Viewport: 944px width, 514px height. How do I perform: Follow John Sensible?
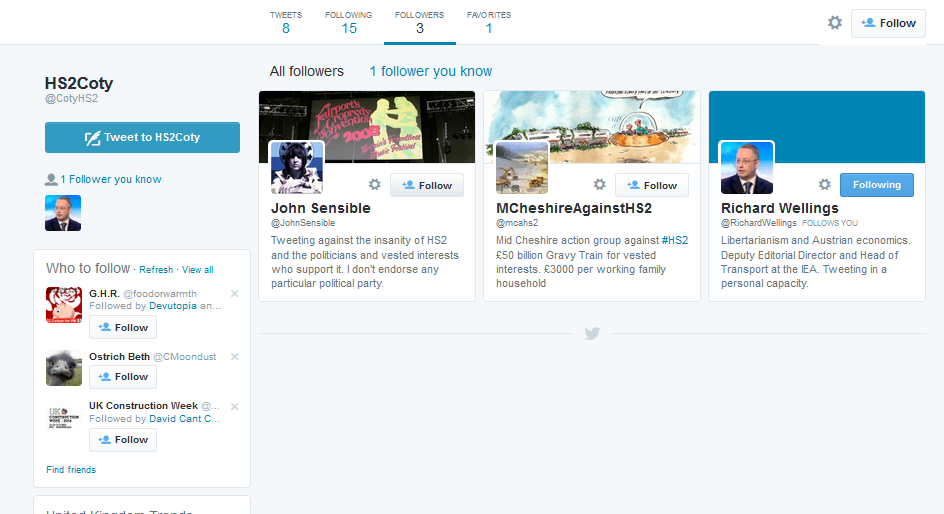(x=427, y=185)
